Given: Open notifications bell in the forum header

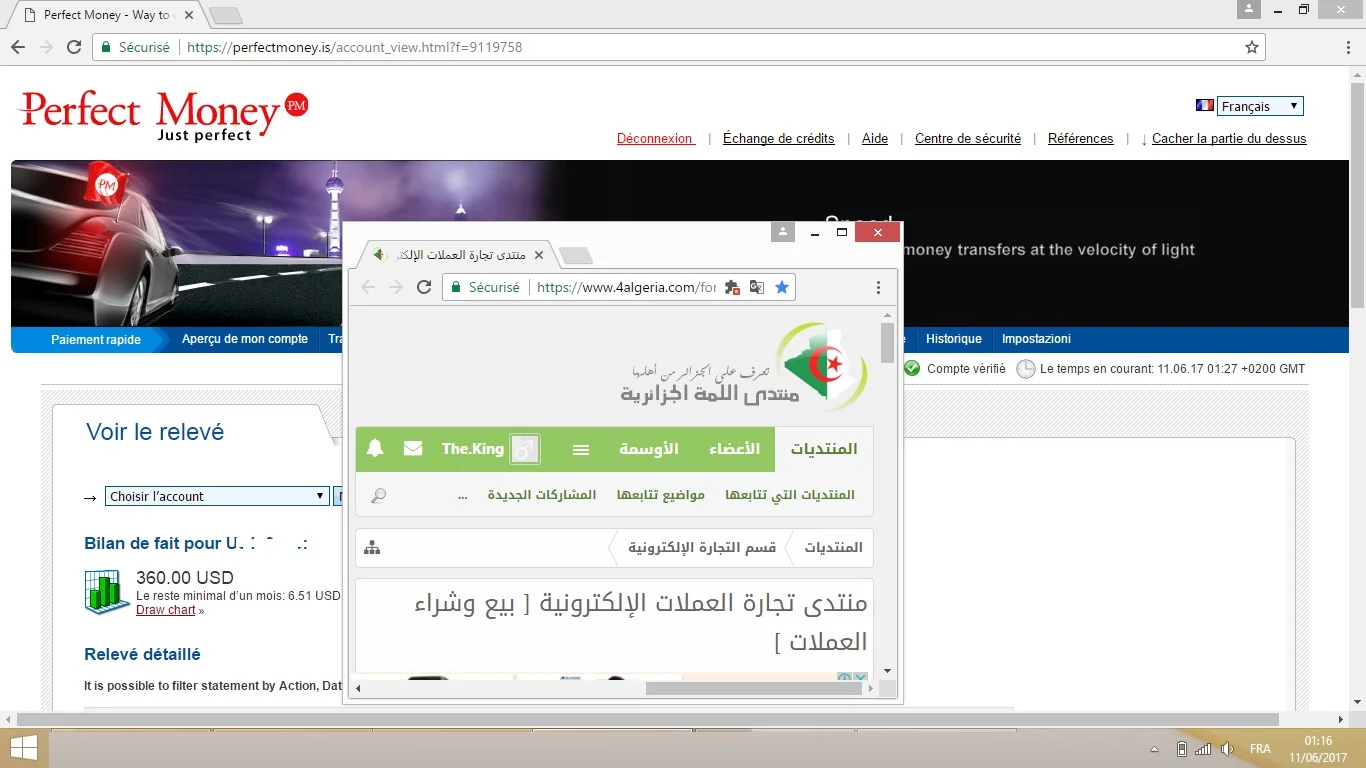Looking at the screenshot, I should [x=375, y=449].
